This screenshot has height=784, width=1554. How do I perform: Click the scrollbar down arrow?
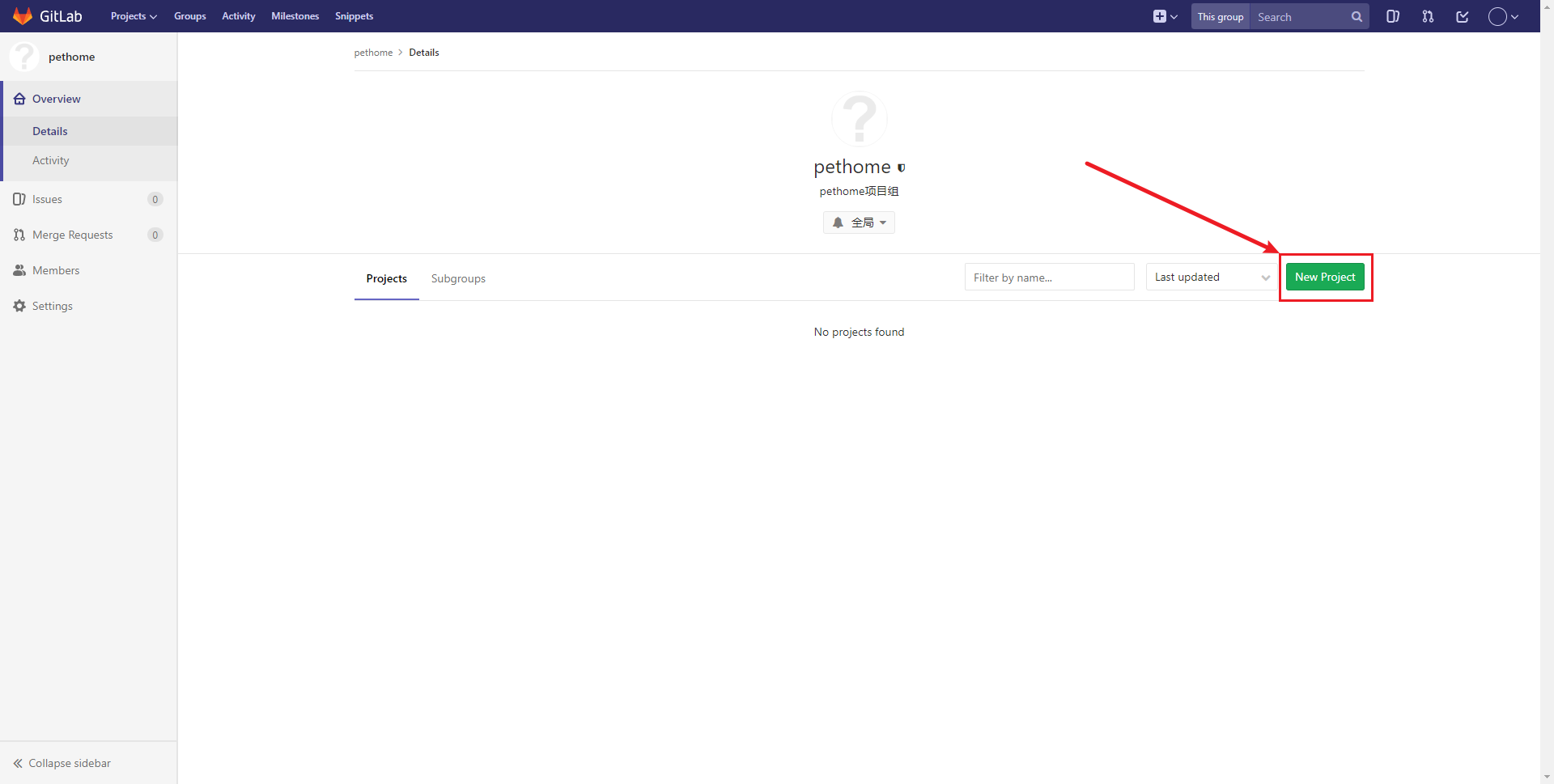[1547, 778]
